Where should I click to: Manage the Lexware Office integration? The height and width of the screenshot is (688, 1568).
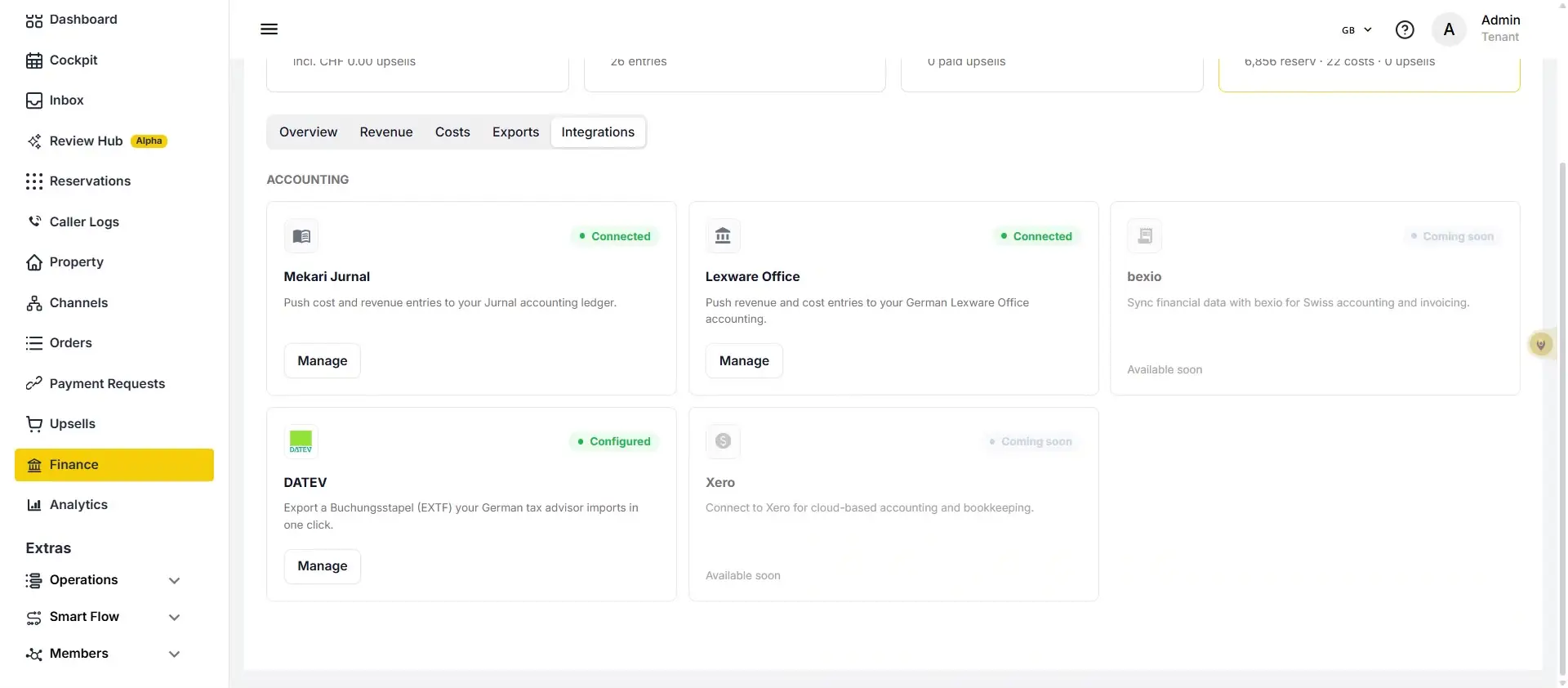(744, 361)
